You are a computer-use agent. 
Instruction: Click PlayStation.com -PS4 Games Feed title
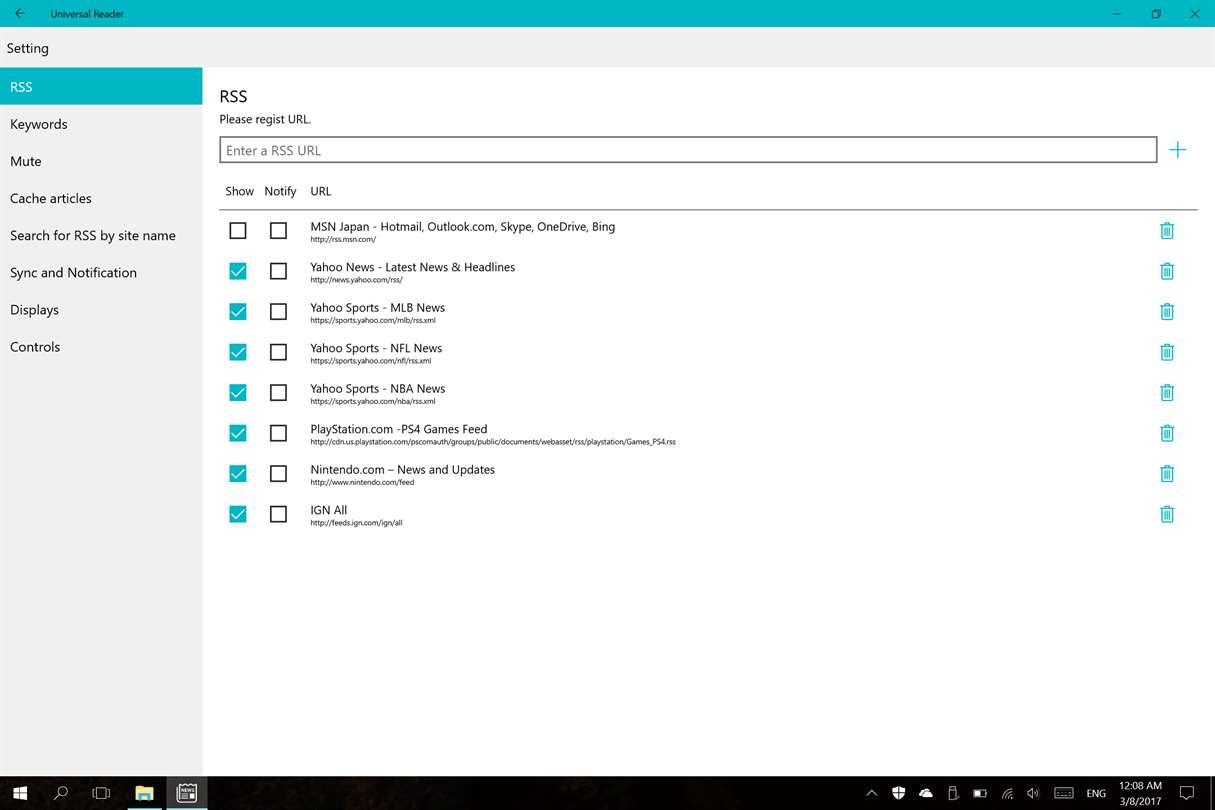399,429
